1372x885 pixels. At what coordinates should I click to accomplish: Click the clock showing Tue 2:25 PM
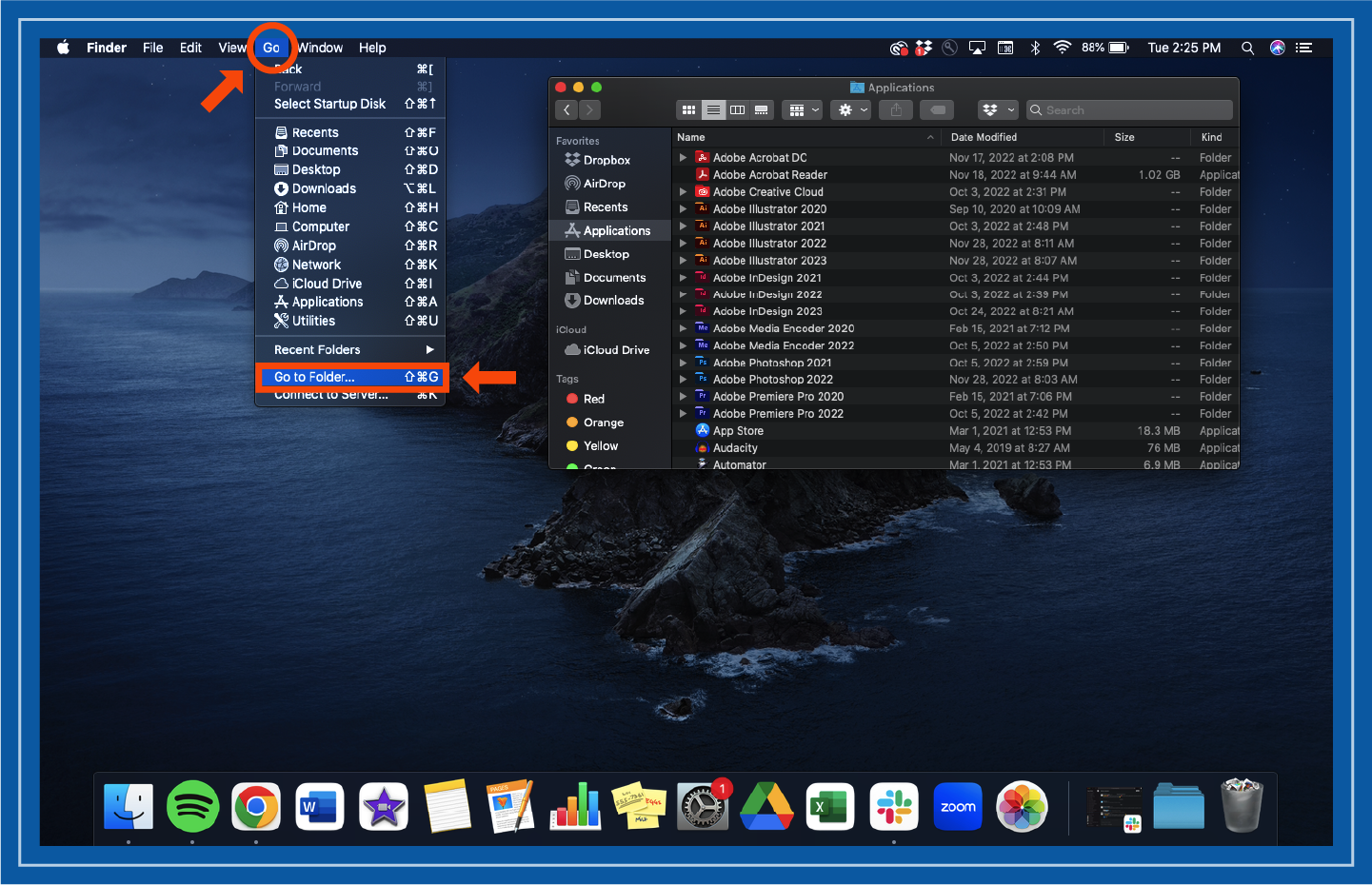tap(1184, 48)
